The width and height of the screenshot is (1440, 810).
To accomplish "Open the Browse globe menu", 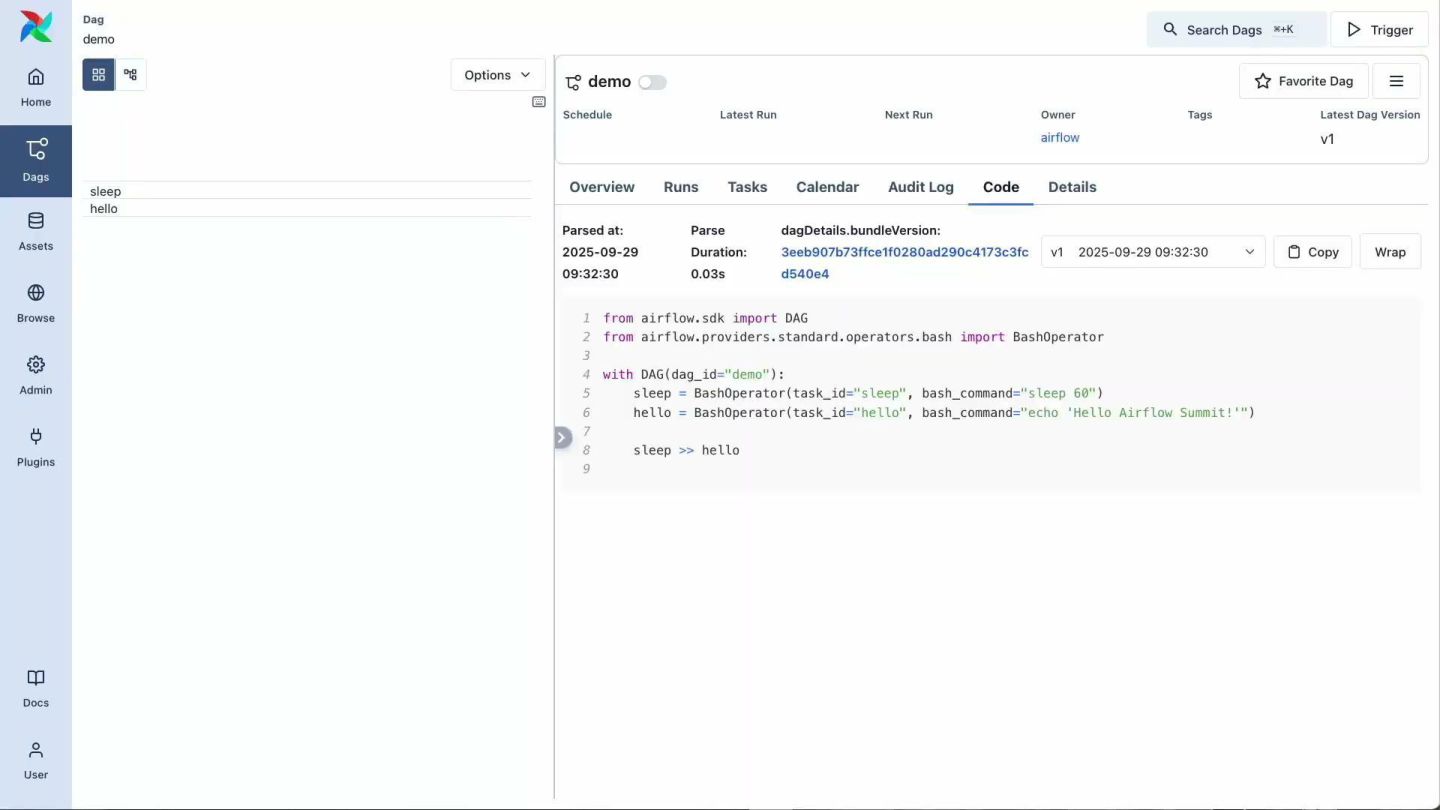I will [36, 303].
